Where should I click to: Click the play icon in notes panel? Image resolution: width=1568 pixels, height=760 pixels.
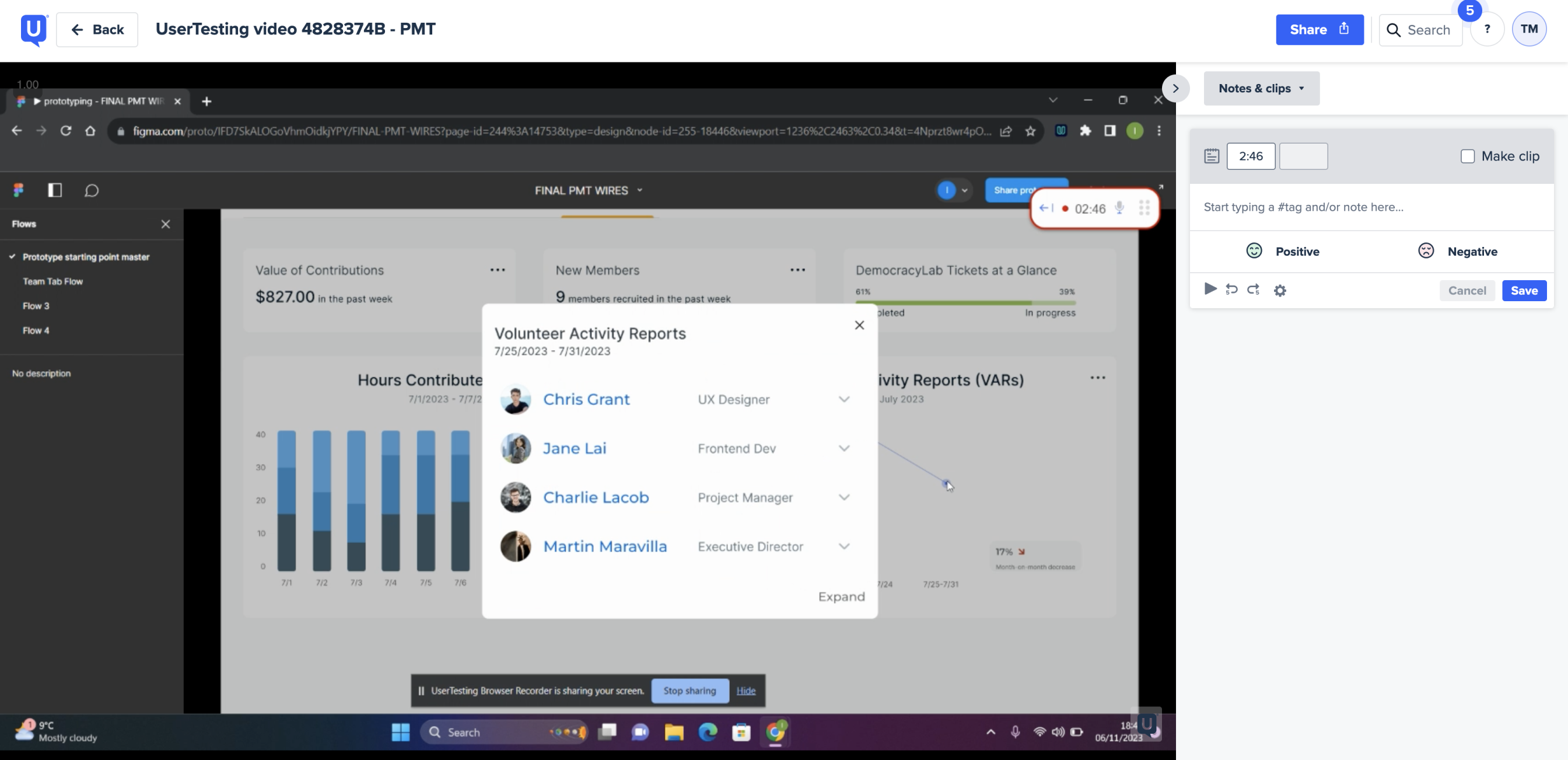[x=1210, y=290]
